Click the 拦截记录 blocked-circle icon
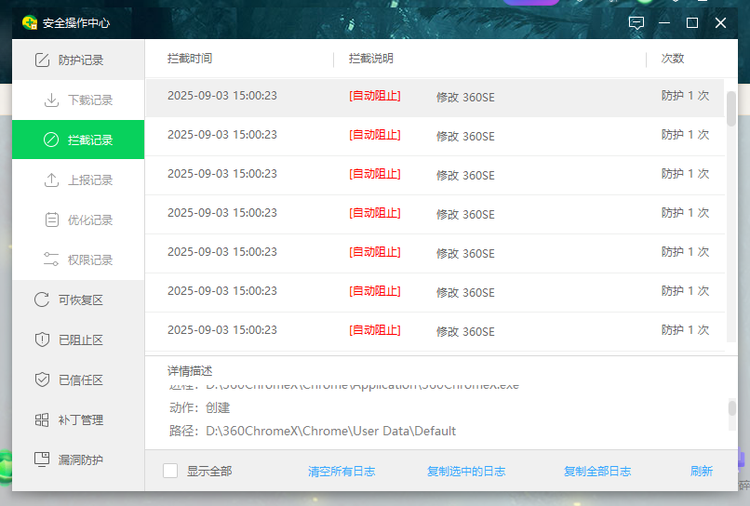Image resolution: width=750 pixels, height=506 pixels. point(51,140)
